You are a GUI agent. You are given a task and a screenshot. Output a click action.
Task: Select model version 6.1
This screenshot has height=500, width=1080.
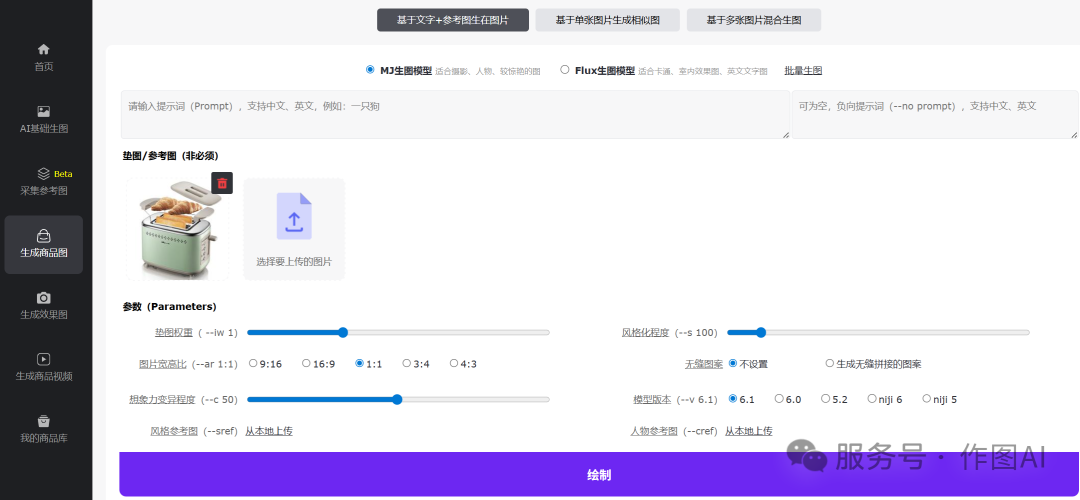733,398
